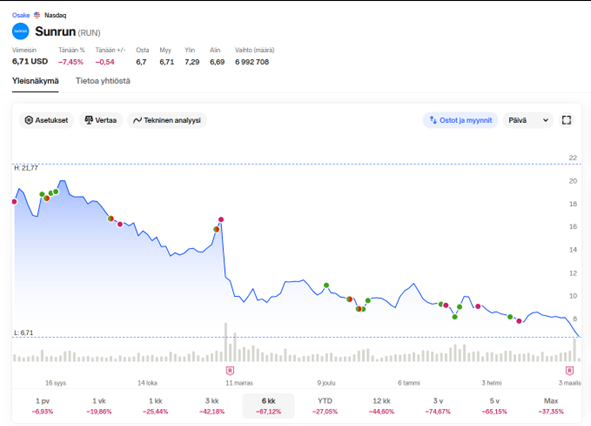Select the Max time range
591x426 pixels.
551,406
